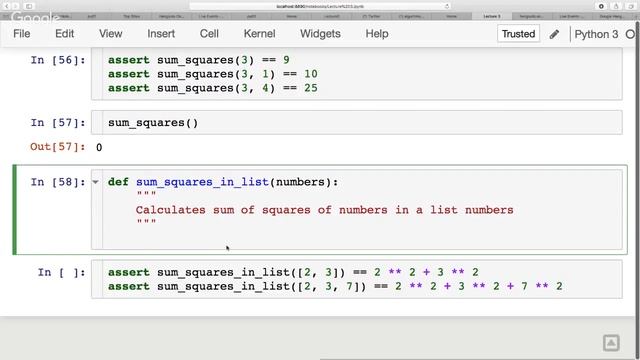Toggle the Safari sidebar icon
640x360 pixels.
click(x=29, y=6)
